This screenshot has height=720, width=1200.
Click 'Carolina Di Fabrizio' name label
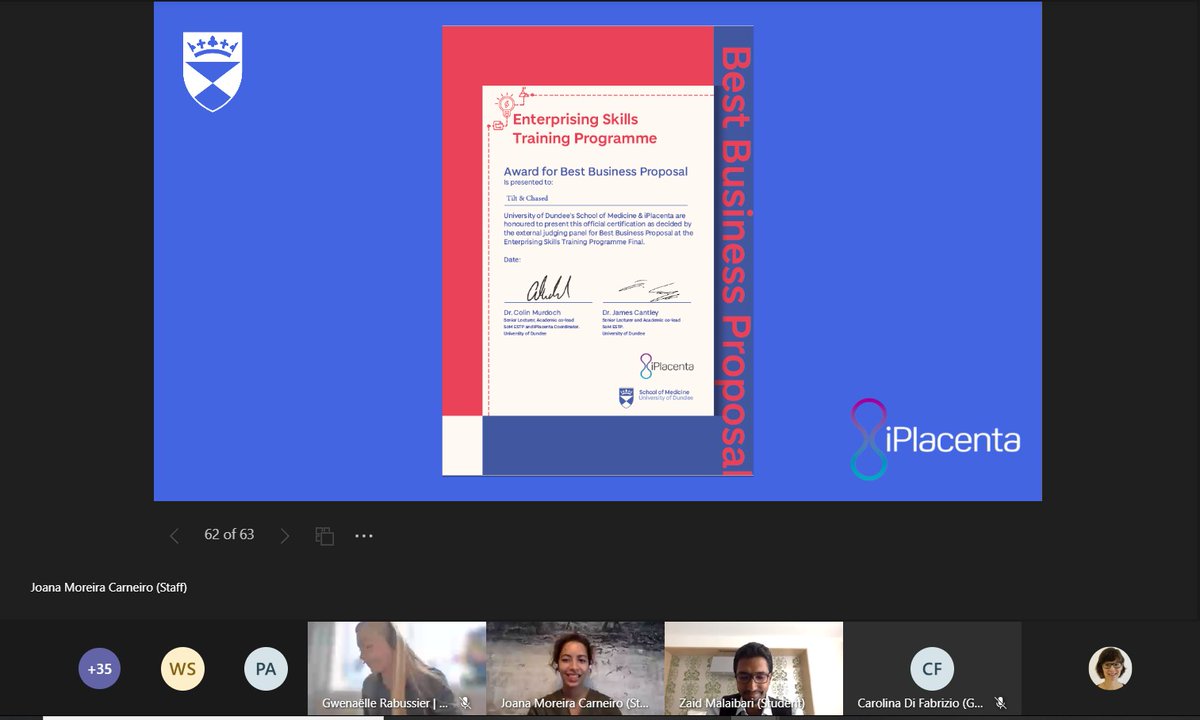coord(920,704)
